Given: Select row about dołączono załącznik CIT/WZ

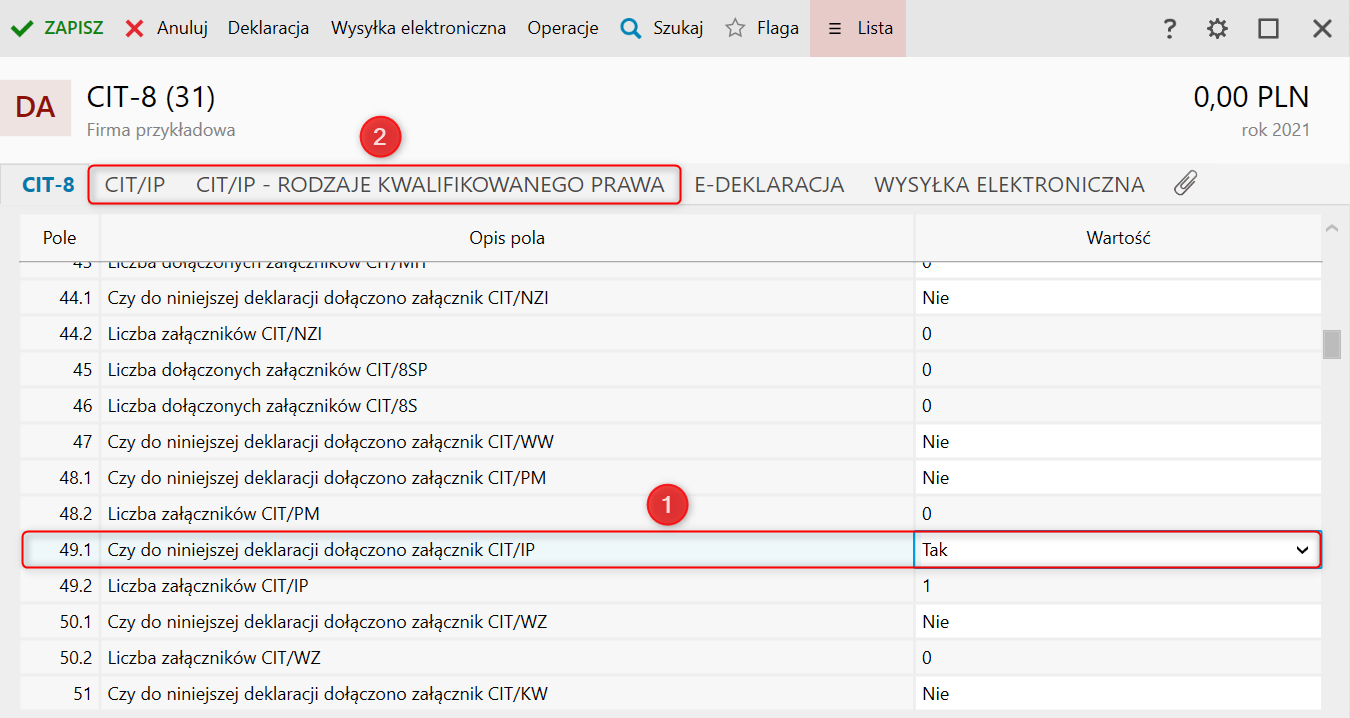Looking at the screenshot, I should pos(671,622).
